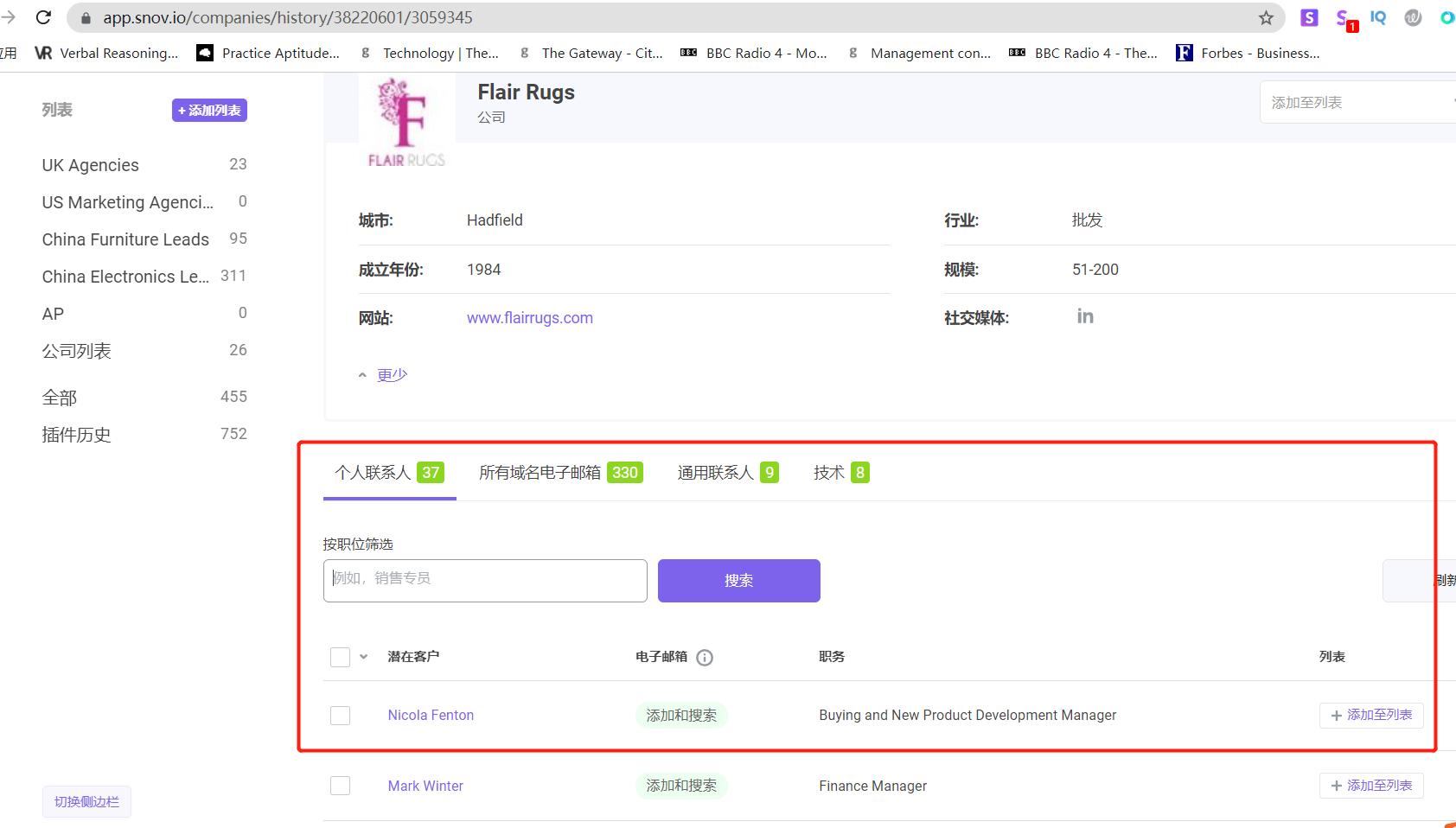Open Nicola Fenton's profile link
This screenshot has height=828, width=1456.
pyautogui.click(x=431, y=716)
